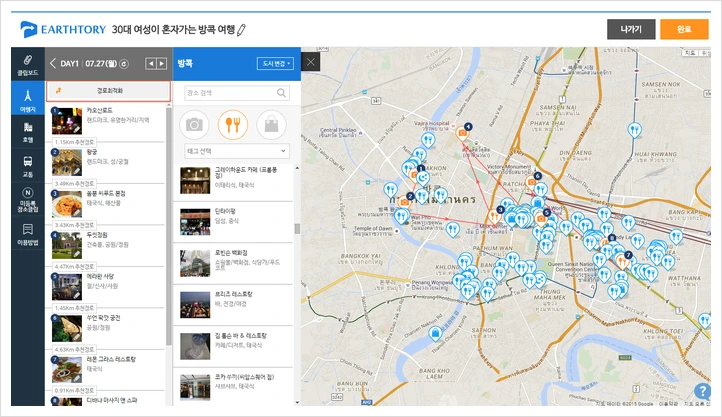Click the itinerary list scrollbar thumb
The height and width of the screenshot is (417, 722).
[x=169, y=226]
